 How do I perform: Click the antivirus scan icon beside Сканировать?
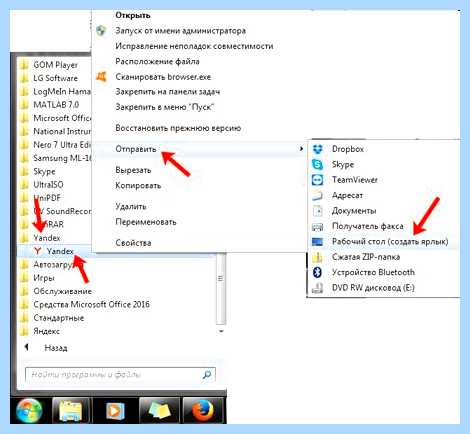(x=101, y=77)
